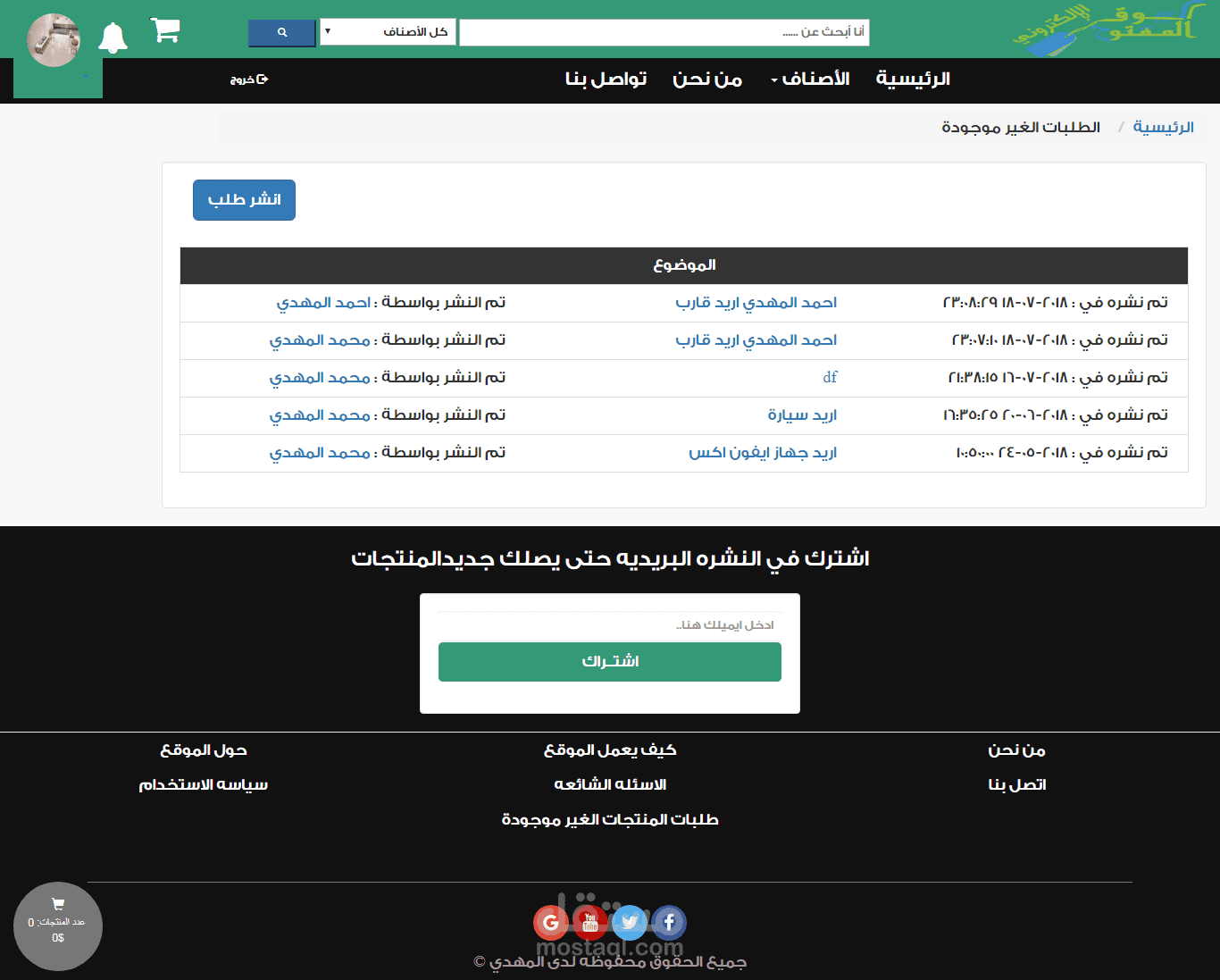
Task: Expand the كل الأصناف category dropdown
Action: pyautogui.click(x=388, y=32)
